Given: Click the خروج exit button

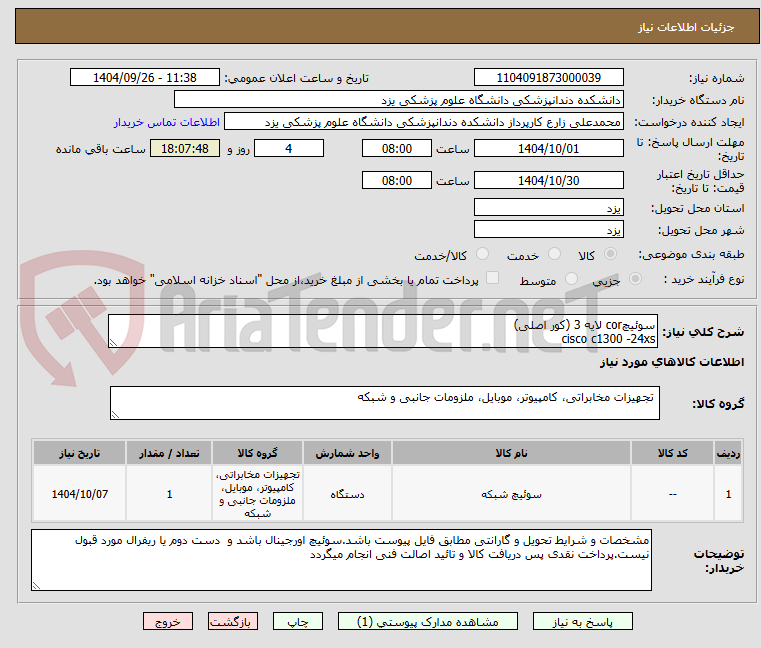Looking at the screenshot, I should (168, 621).
